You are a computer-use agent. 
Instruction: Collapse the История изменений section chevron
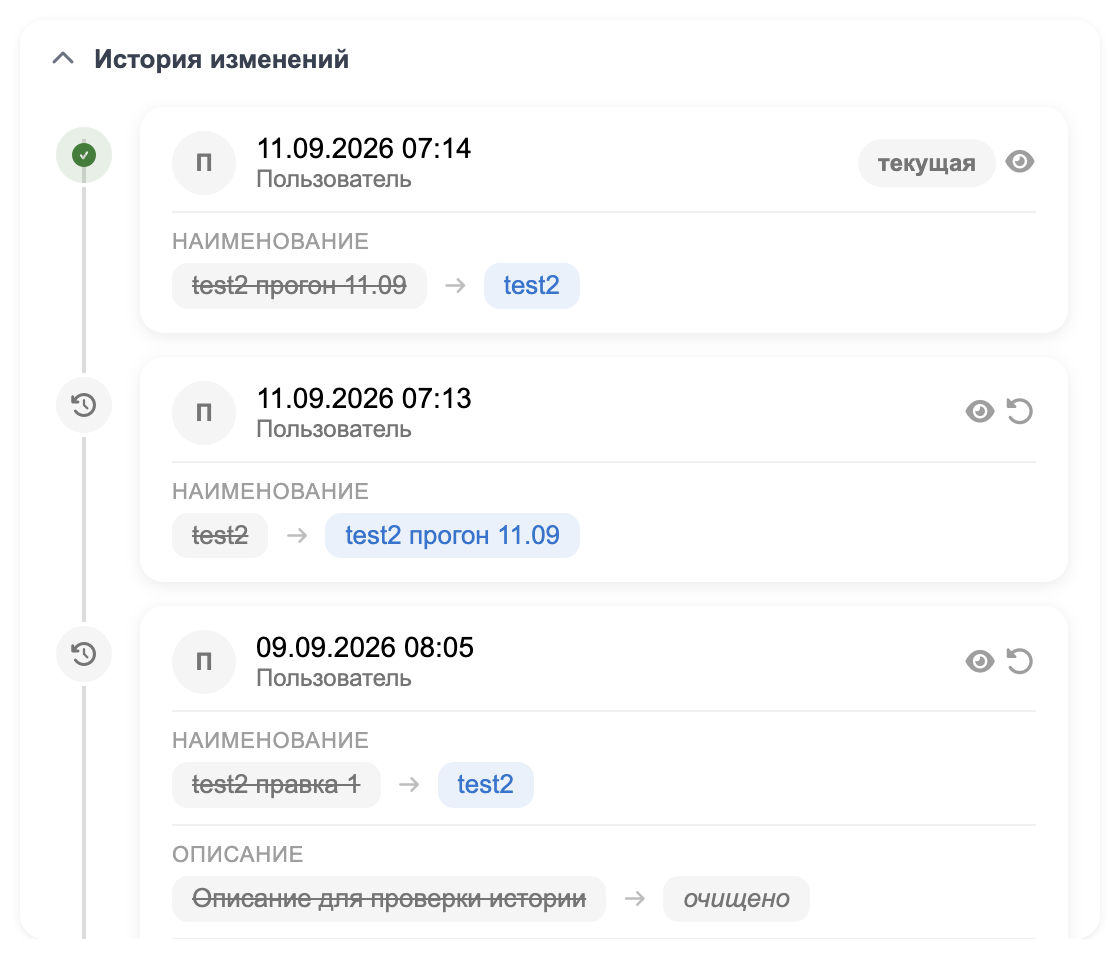coord(63,59)
